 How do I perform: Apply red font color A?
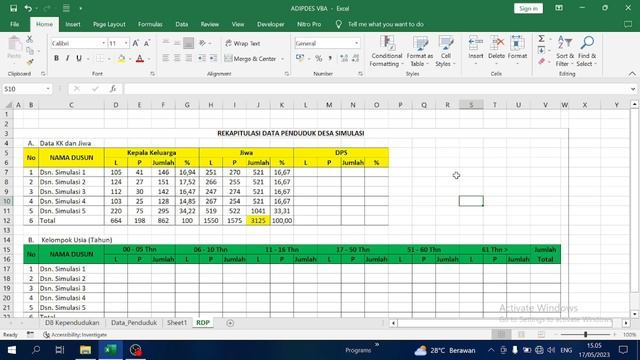(x=140, y=59)
